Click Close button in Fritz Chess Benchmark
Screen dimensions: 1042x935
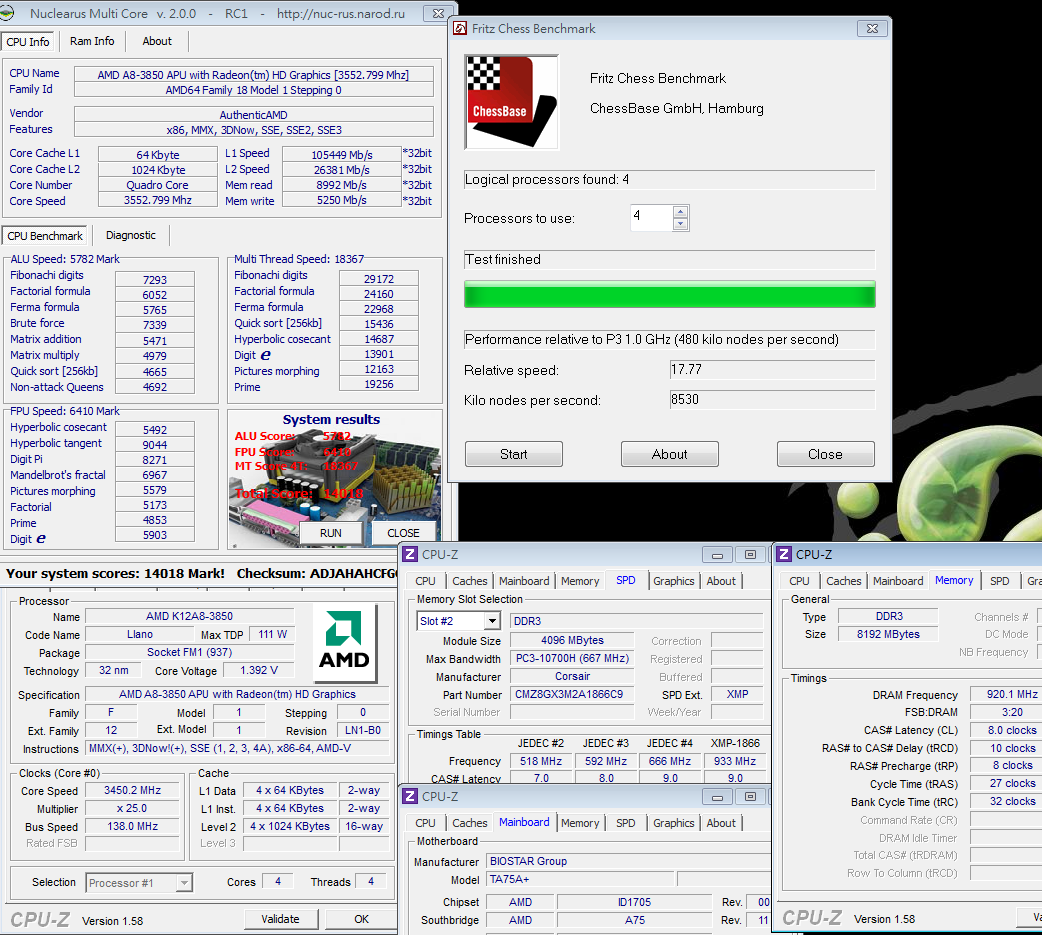point(825,455)
